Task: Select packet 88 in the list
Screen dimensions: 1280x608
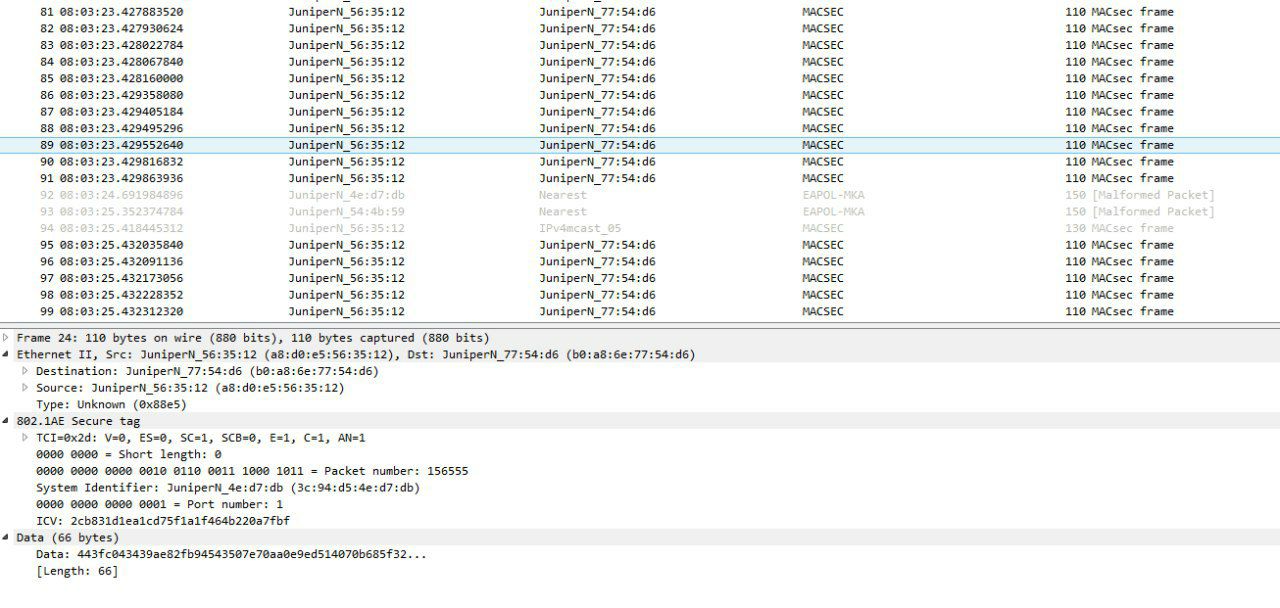Action: point(640,128)
